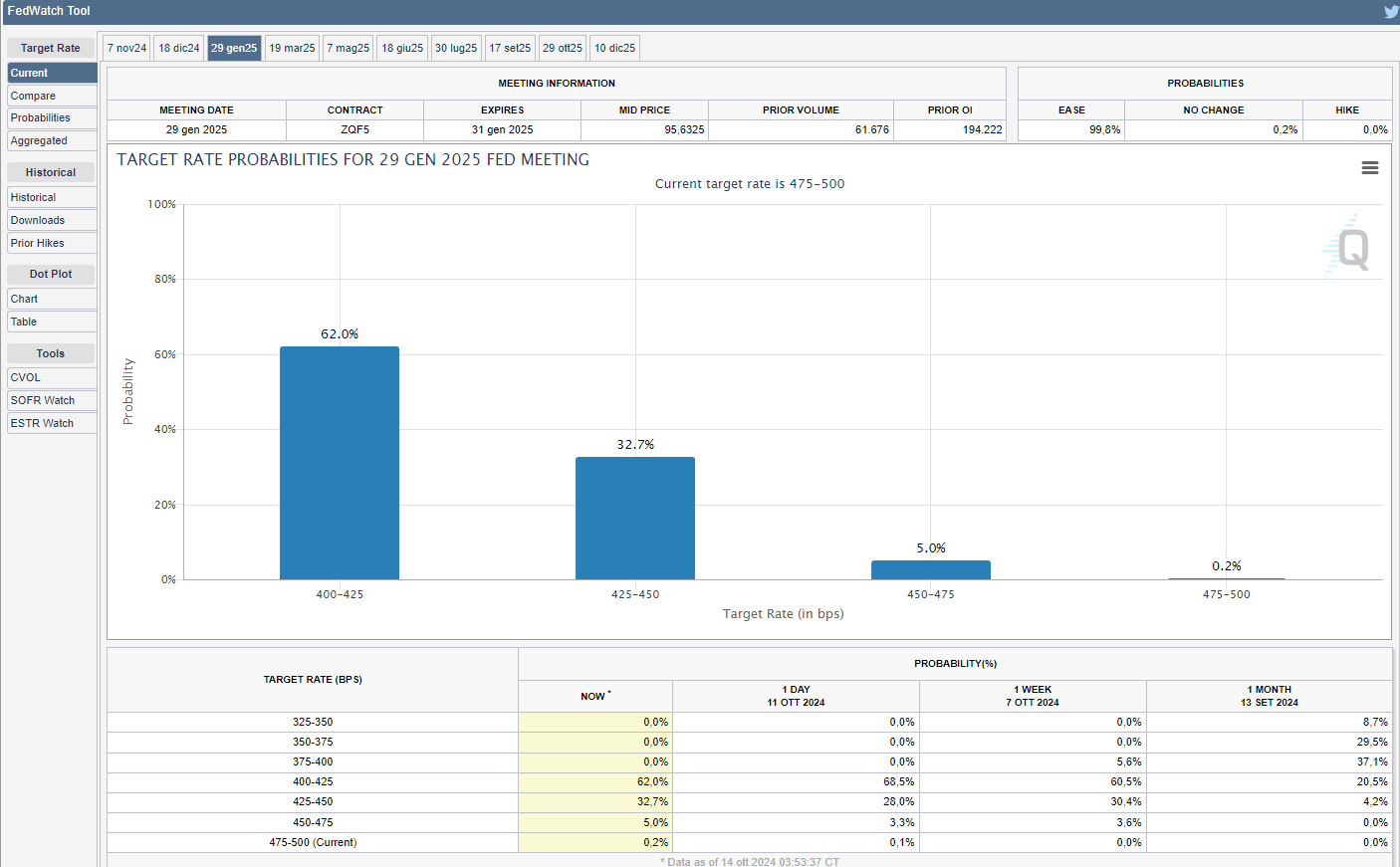The width and height of the screenshot is (1400, 867).
Task: Open Probabilities in the sidebar
Action: pyautogui.click(x=52, y=117)
